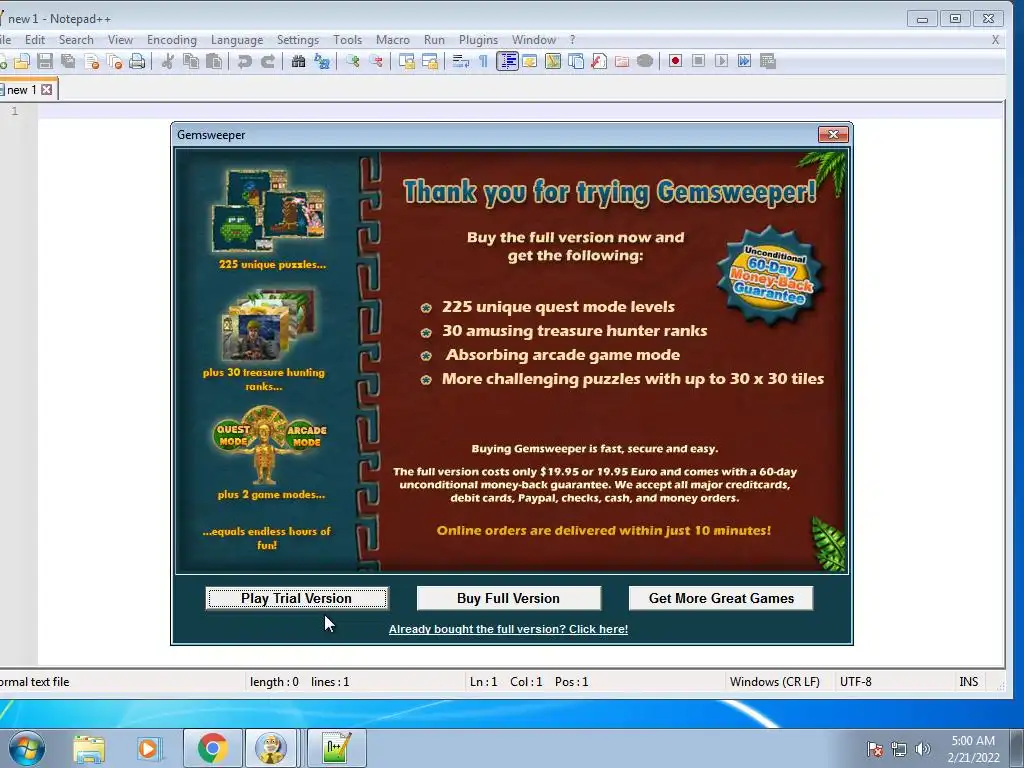
Task: Start macro recording with the red circle icon
Action: click(675, 61)
